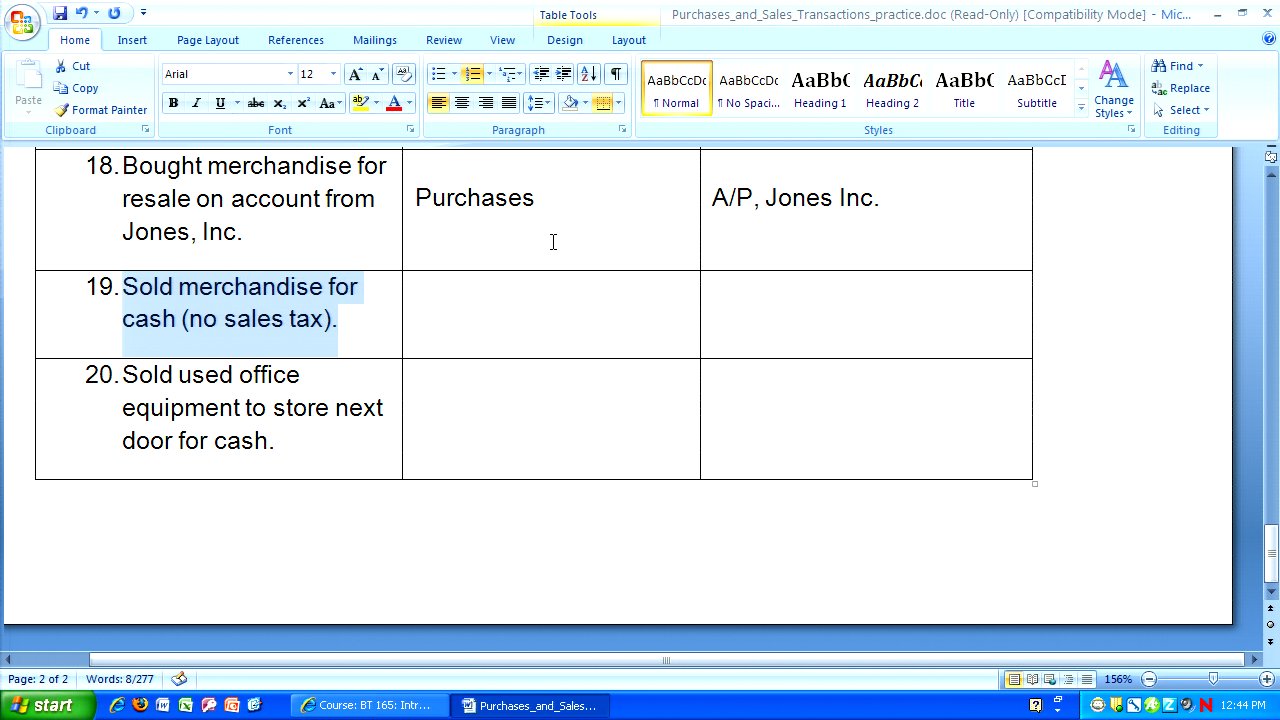Viewport: 1280px width, 720px height.
Task: Justify the paragraph text
Action: [509, 103]
